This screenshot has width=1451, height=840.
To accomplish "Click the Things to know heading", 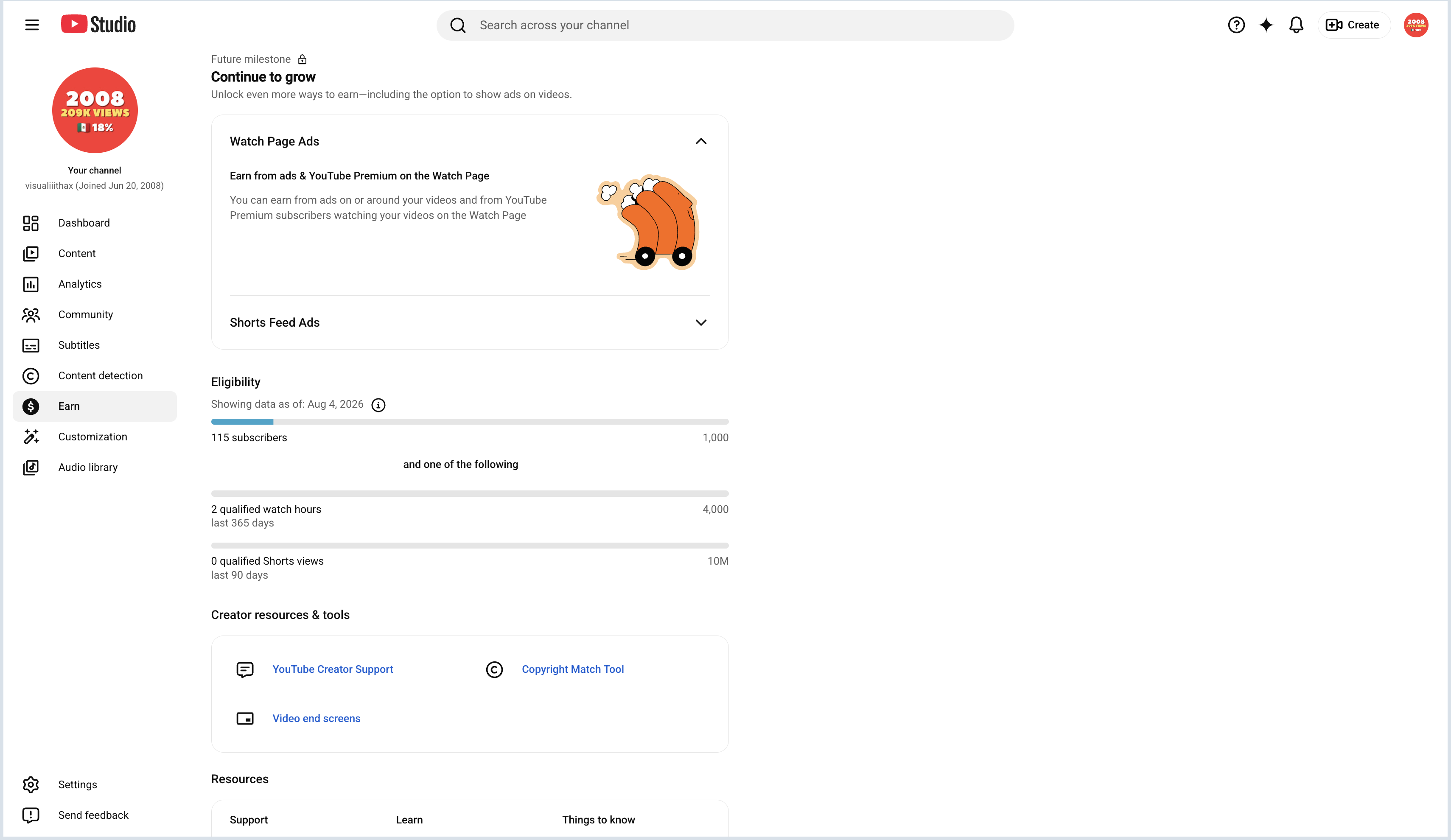I will click(x=598, y=819).
